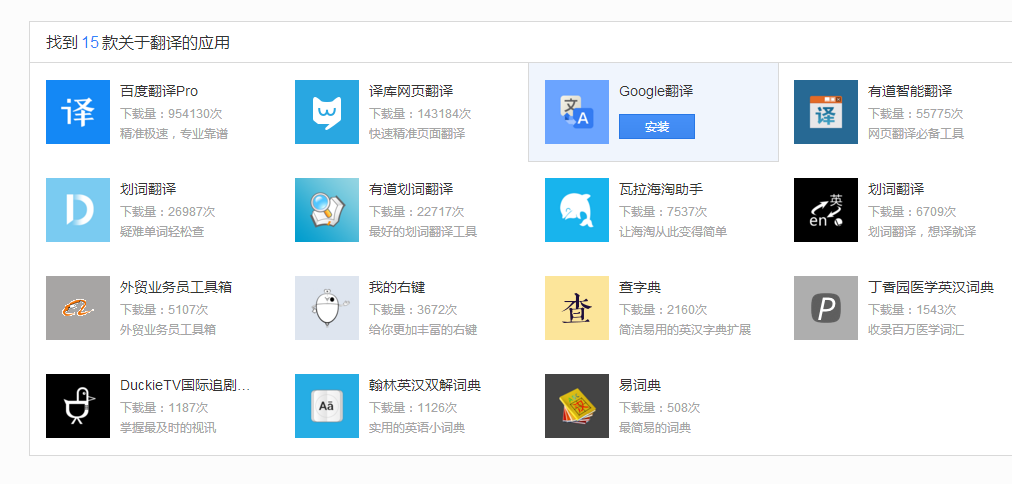Open the 百度翻译Pro title link
Screen dimensions: 1012x484
pyautogui.click(x=159, y=91)
